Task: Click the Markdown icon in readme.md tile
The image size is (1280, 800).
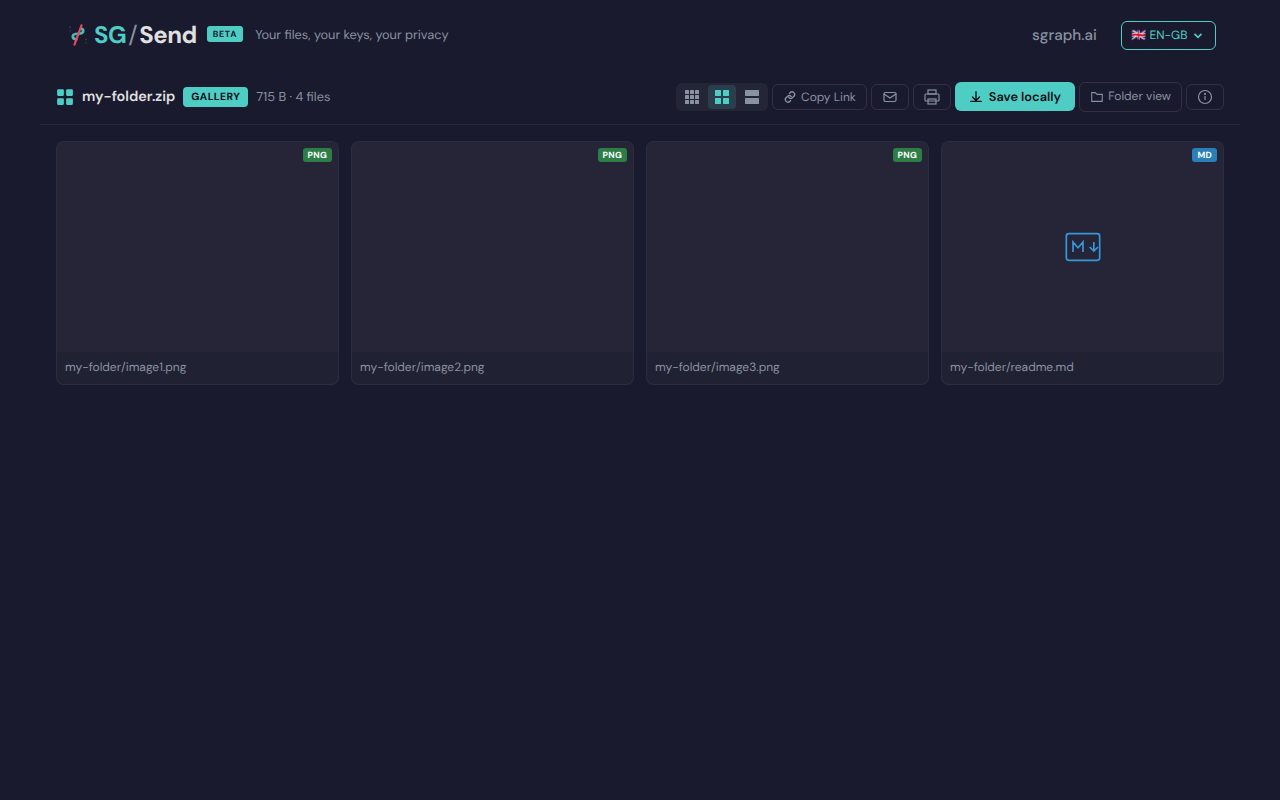Action: (x=1082, y=247)
